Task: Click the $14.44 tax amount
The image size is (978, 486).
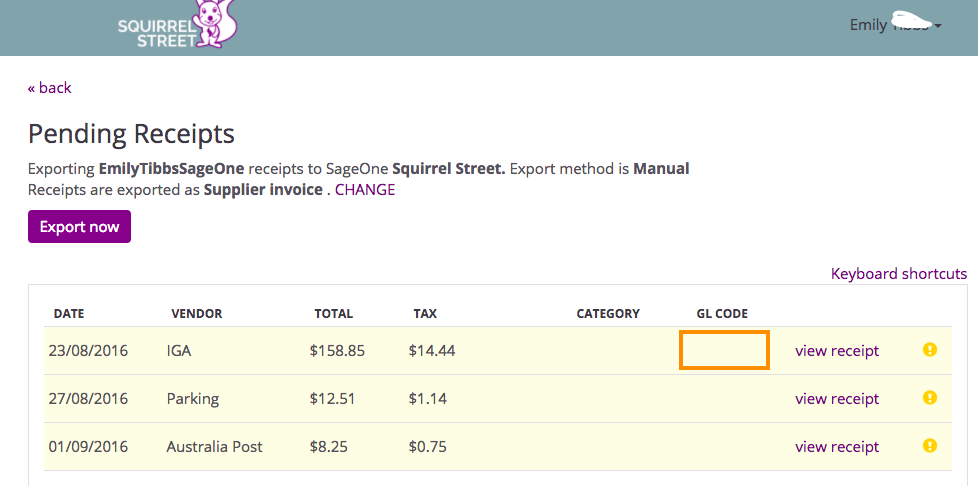Action: (432, 351)
